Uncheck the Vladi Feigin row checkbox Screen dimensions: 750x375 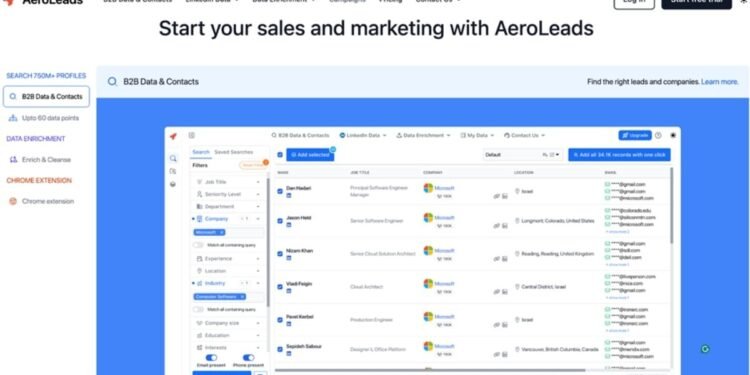[x=280, y=287]
